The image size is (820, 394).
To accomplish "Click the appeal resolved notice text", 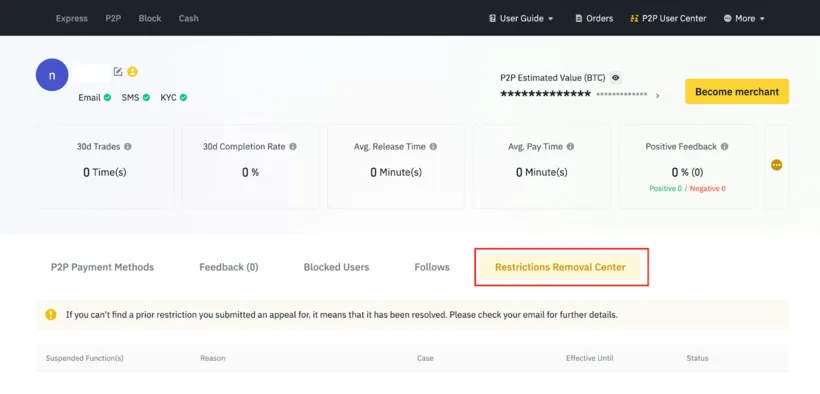I will click(x=341, y=315).
